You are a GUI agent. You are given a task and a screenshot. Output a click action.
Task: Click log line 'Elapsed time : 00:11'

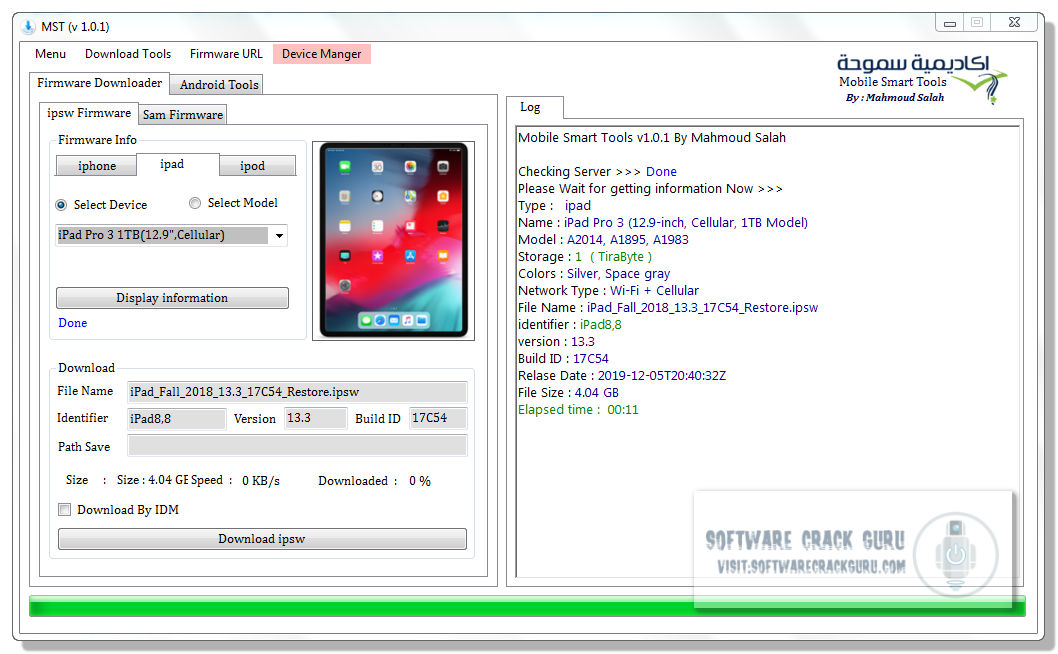578,410
